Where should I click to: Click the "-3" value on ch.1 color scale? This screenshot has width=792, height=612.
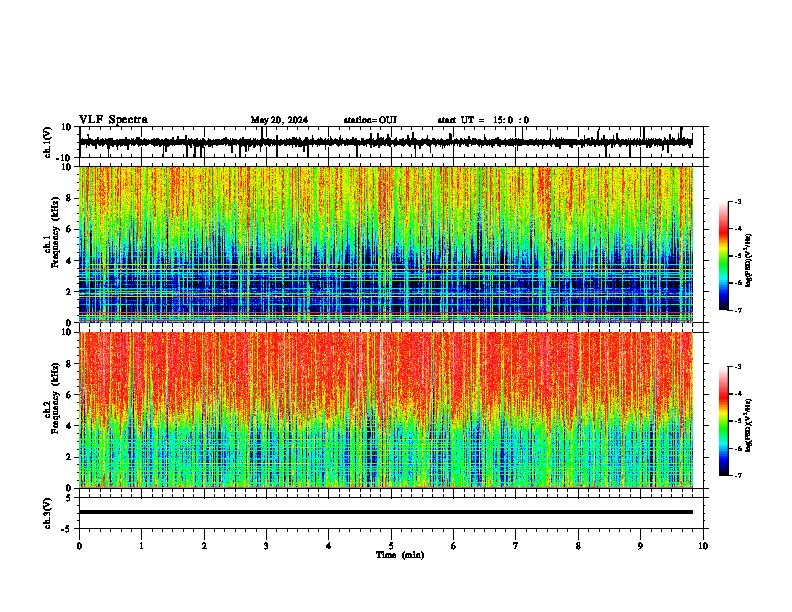pos(738,202)
